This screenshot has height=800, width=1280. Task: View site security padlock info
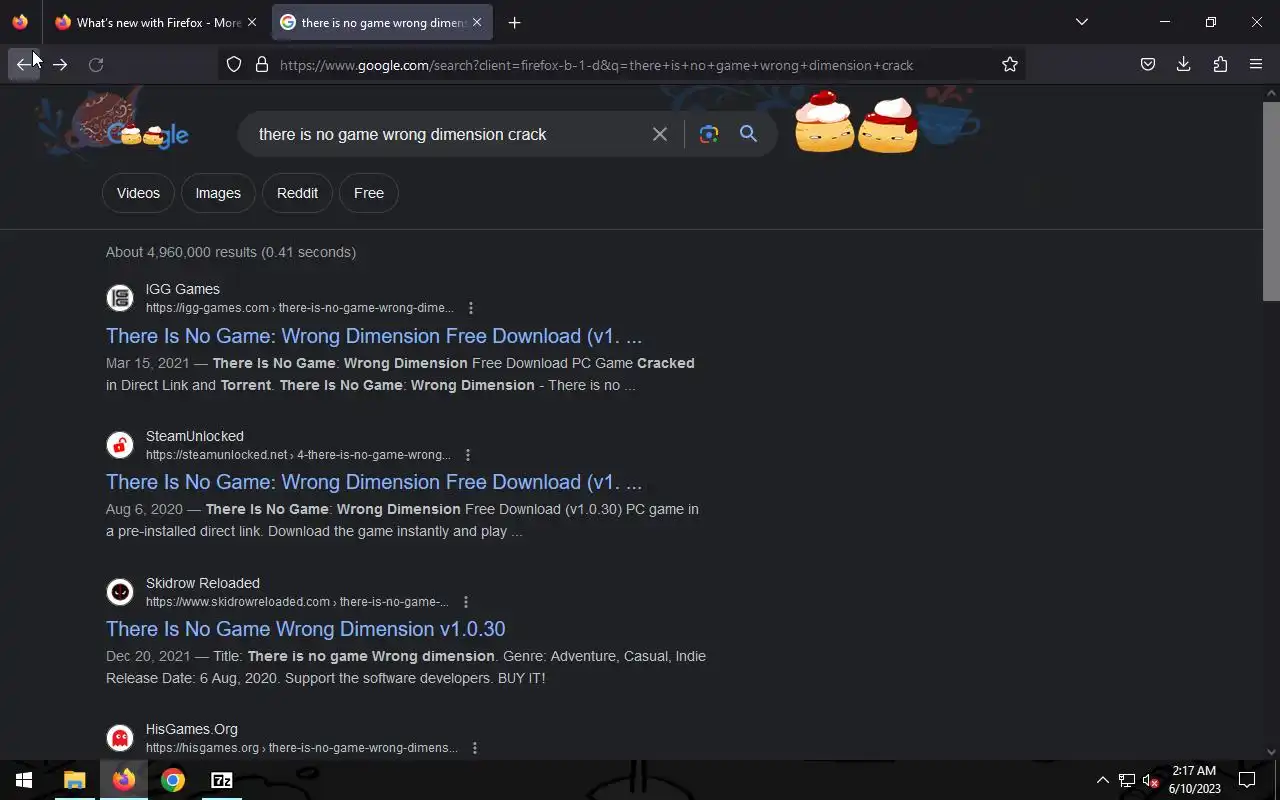262,65
